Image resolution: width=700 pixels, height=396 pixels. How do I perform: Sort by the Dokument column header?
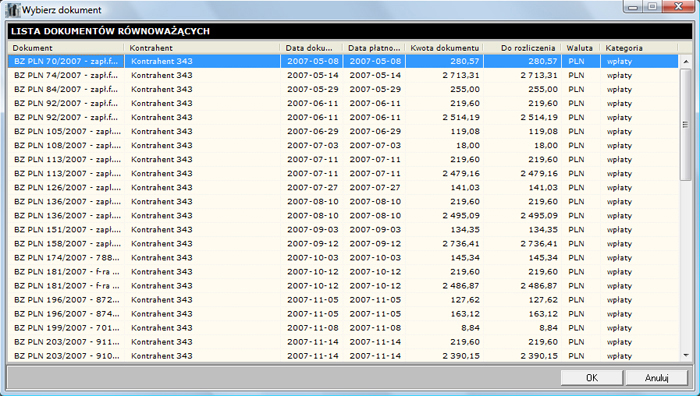pyautogui.click(x=66, y=48)
